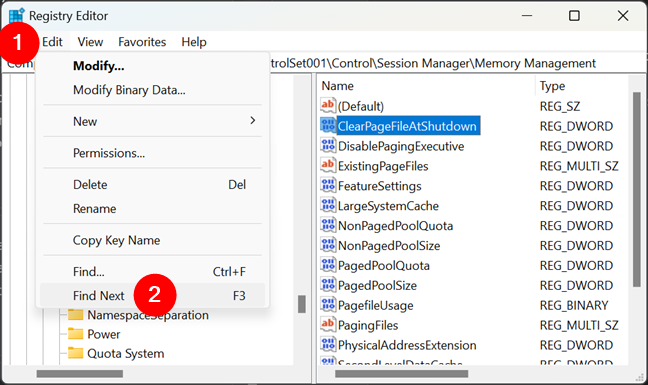Open the View menu

click(x=90, y=42)
